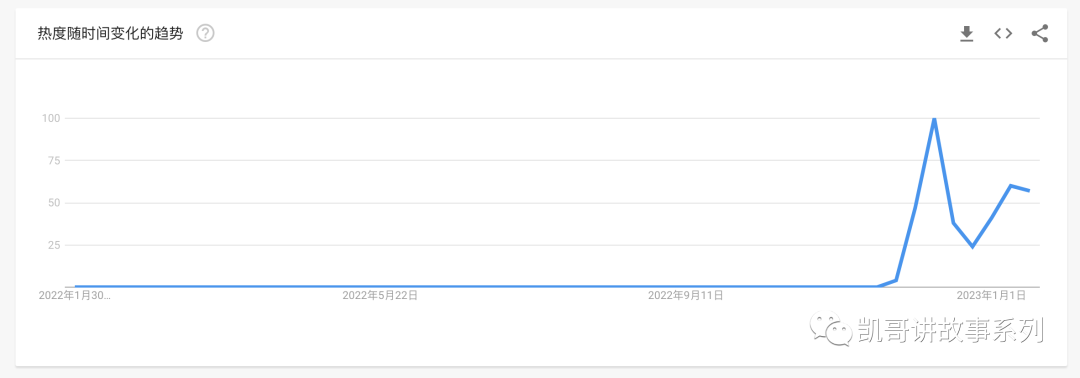Click the 75 label on the y-axis
This screenshot has height=378, width=1080.
click(55, 160)
